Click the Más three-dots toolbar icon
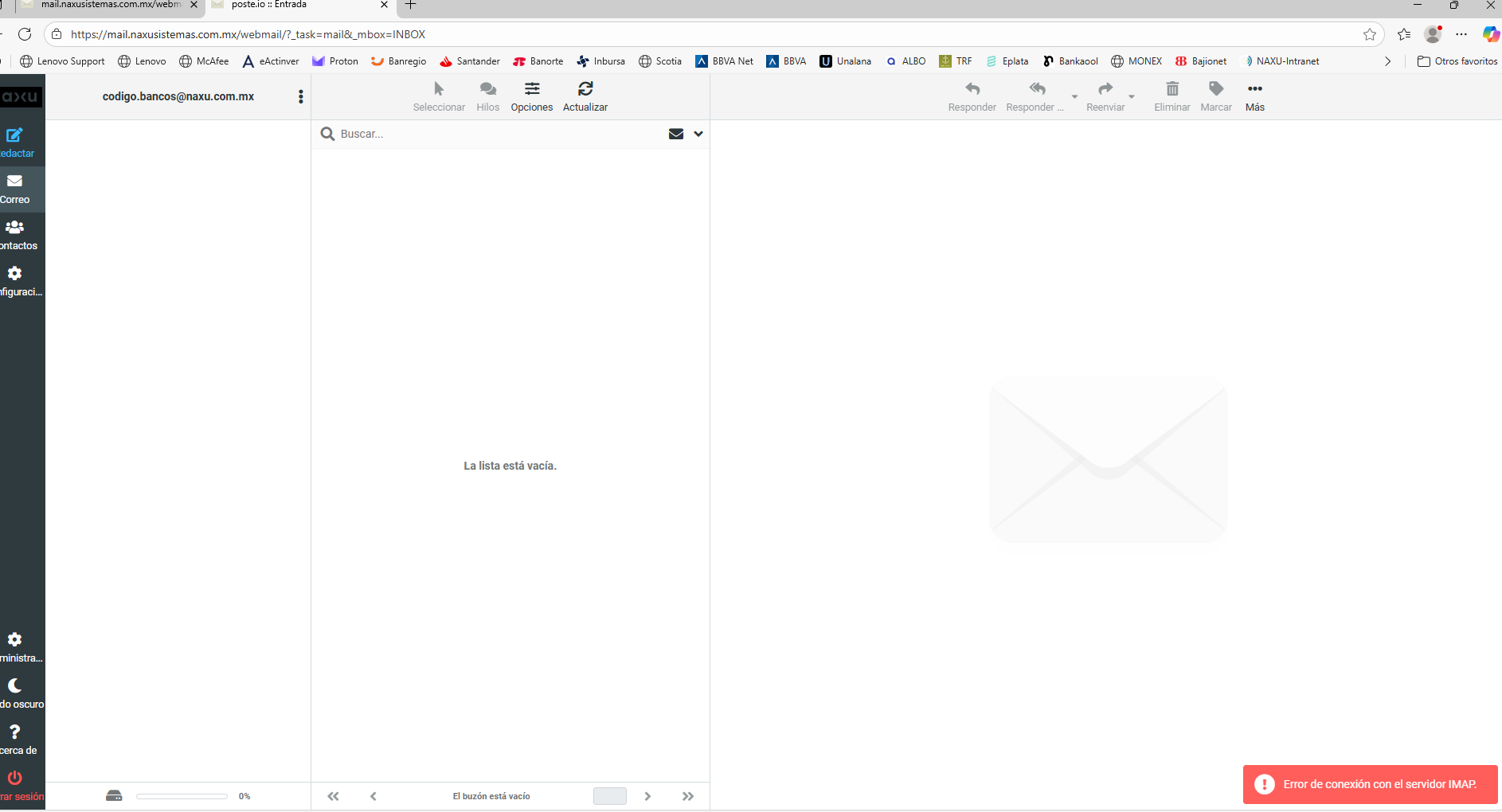This screenshot has width=1502, height=812. pyautogui.click(x=1254, y=89)
